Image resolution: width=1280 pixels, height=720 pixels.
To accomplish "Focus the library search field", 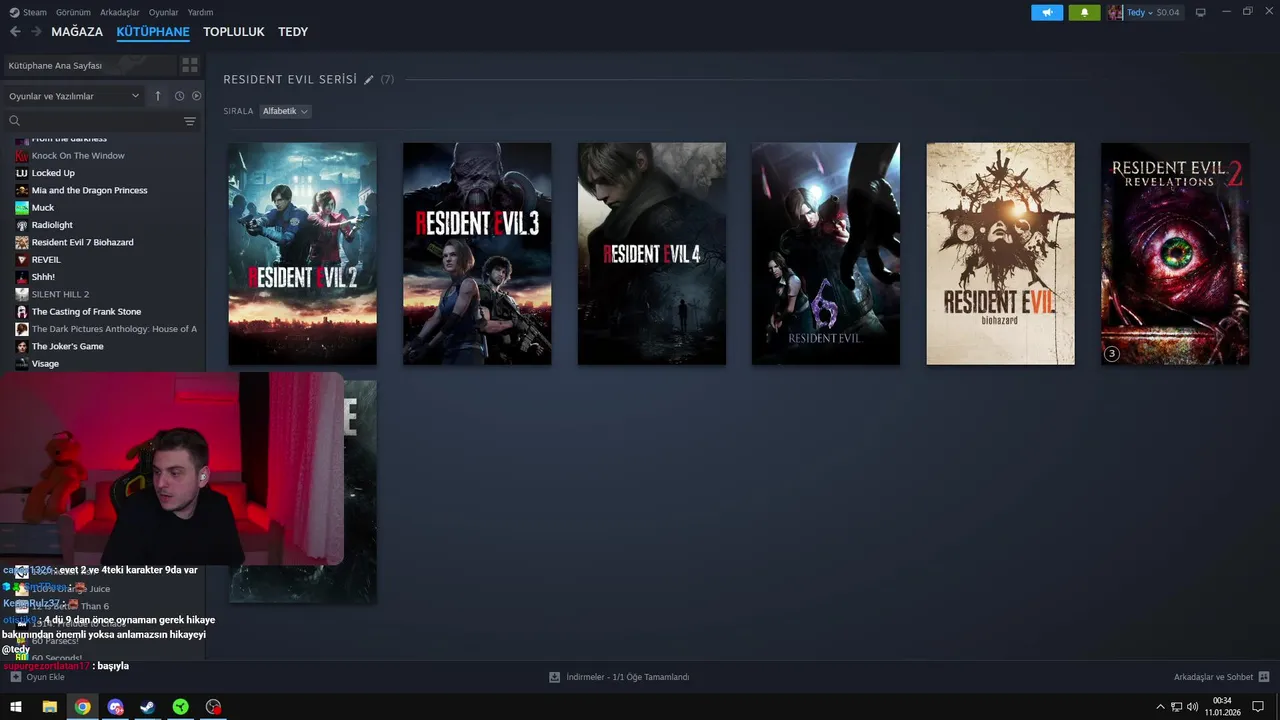I will tap(100, 121).
